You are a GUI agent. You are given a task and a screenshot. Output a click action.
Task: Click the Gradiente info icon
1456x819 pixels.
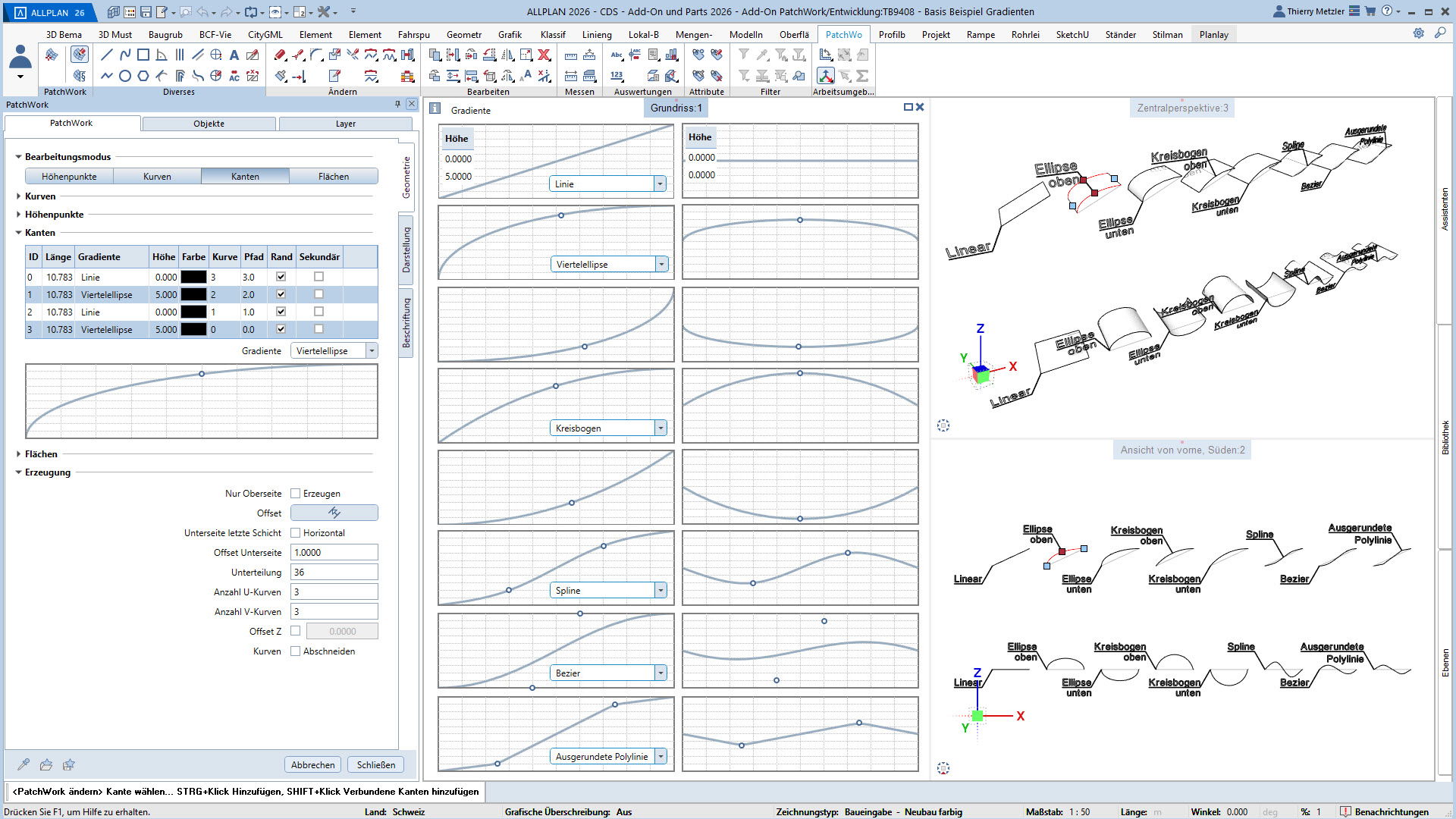point(435,108)
